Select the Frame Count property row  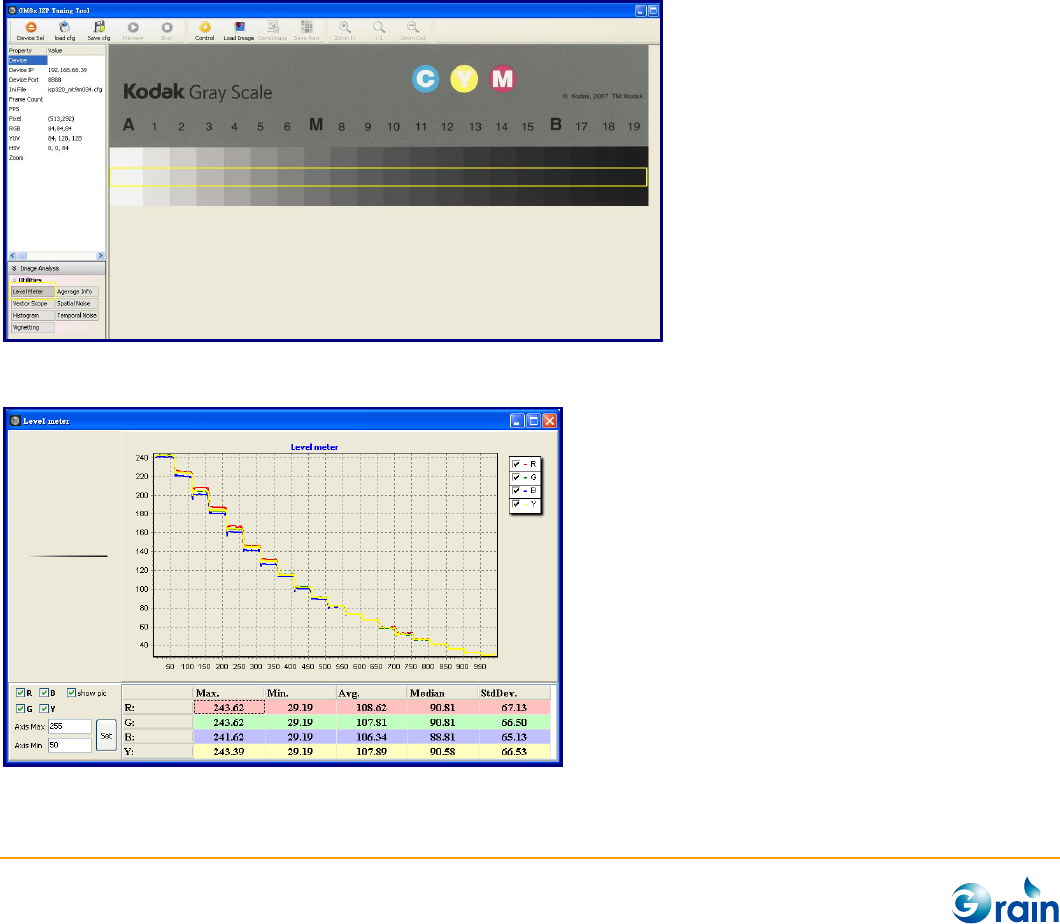(56, 99)
